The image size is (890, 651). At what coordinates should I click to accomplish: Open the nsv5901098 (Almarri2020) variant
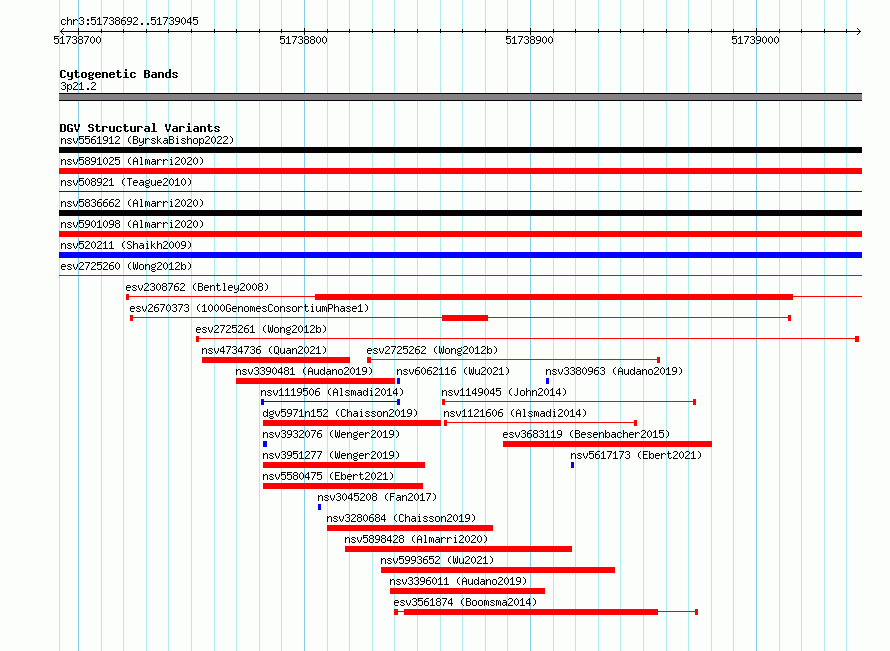(132, 224)
